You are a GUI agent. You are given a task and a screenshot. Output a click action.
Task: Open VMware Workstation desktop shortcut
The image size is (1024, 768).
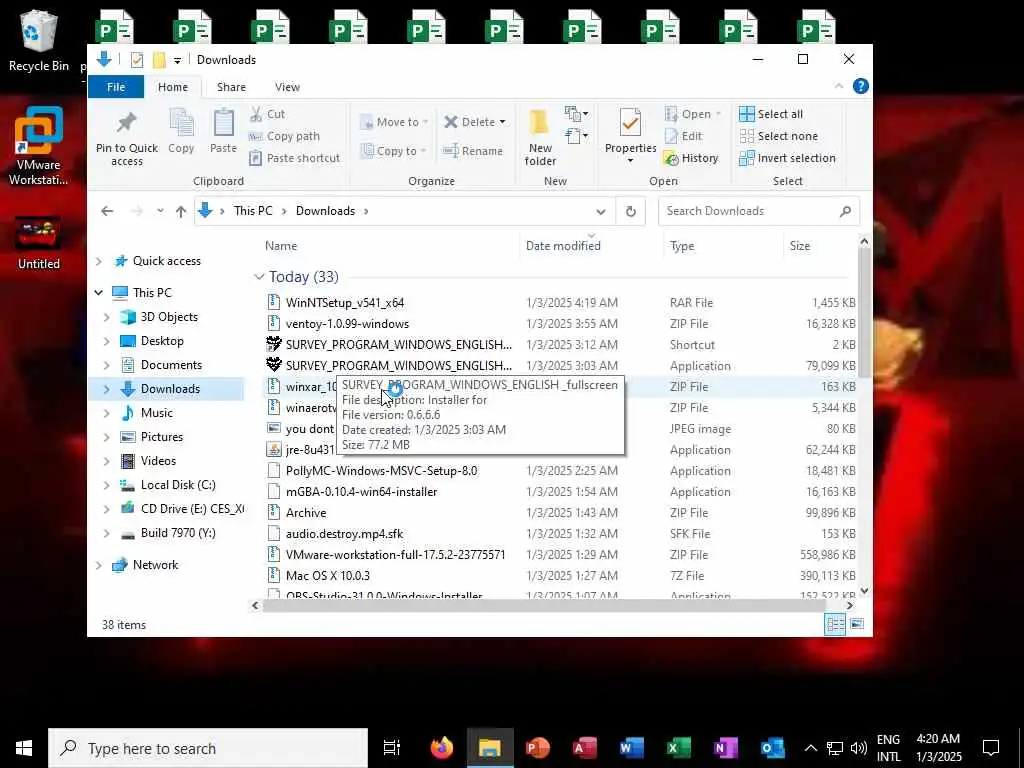tap(39, 146)
